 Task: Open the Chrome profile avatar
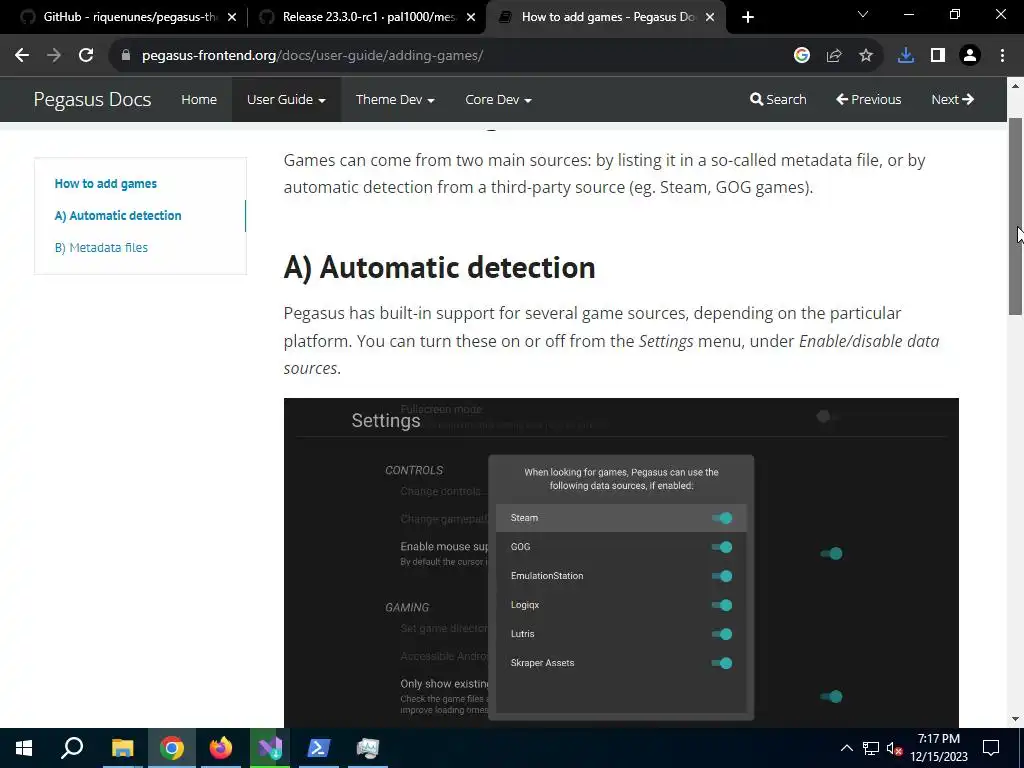970,56
